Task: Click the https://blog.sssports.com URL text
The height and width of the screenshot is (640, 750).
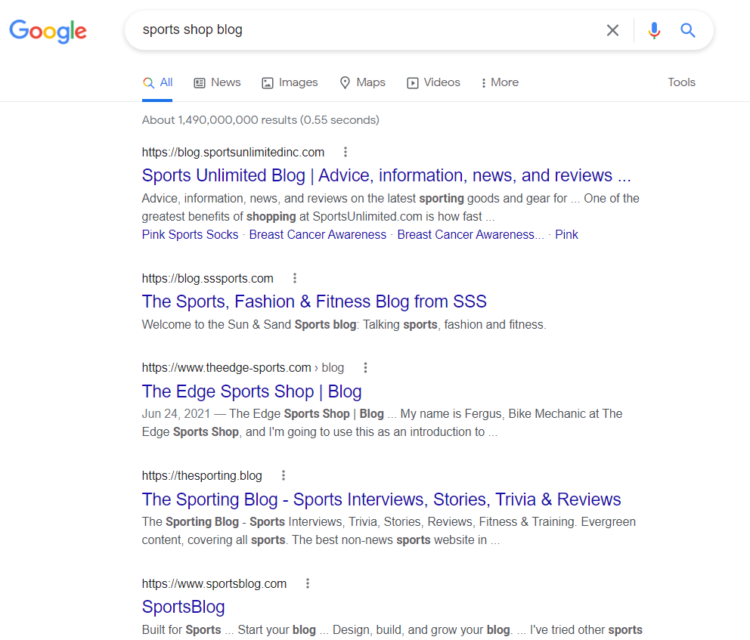Action: (208, 278)
